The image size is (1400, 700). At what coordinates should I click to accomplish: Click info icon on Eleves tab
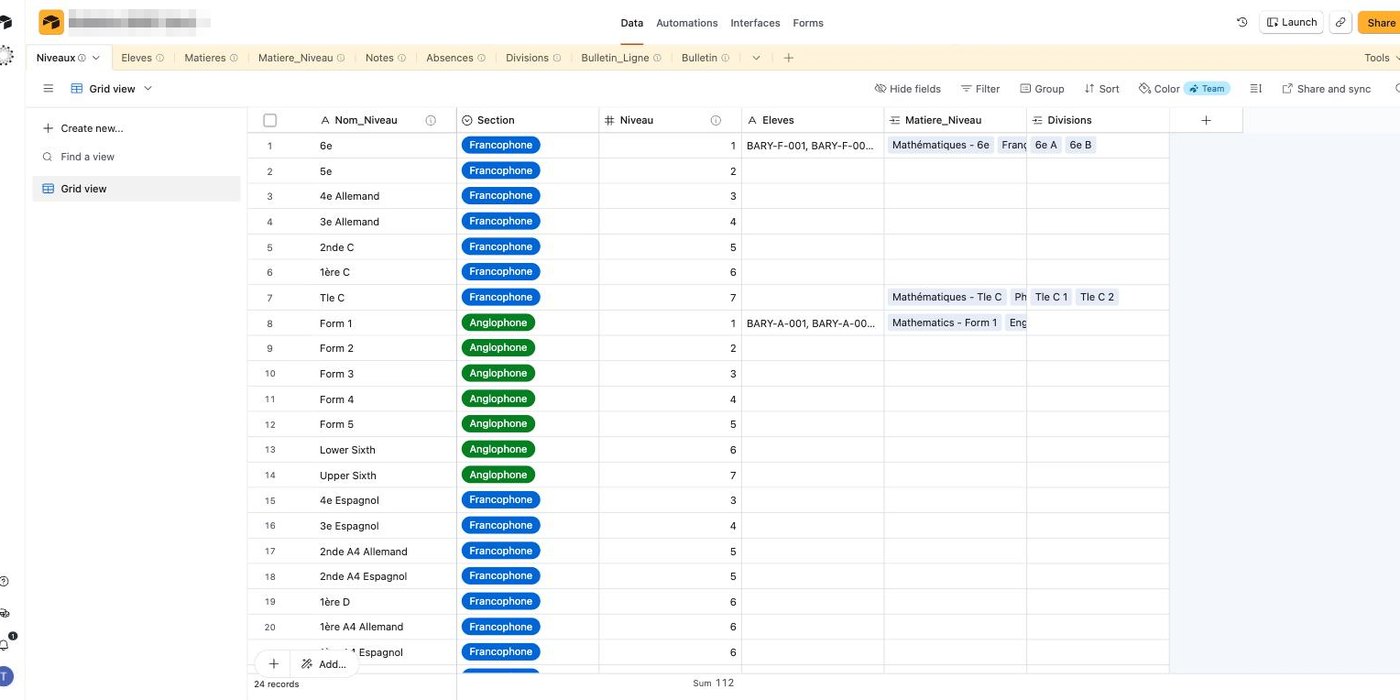point(160,58)
